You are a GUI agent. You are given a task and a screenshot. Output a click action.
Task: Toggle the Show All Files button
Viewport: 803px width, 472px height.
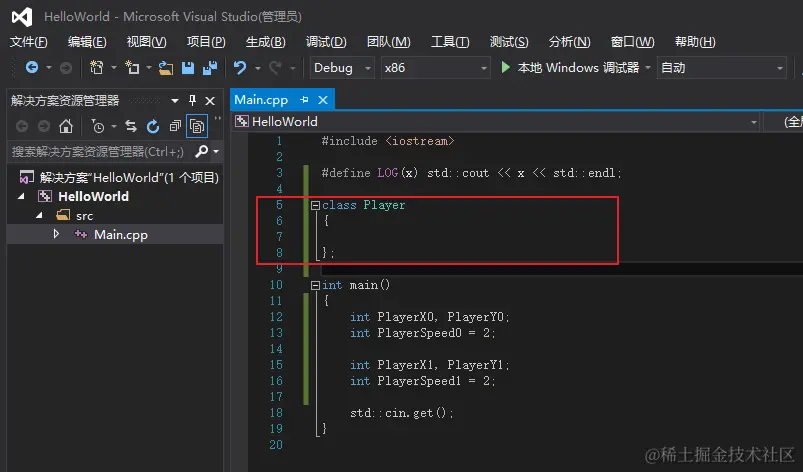point(197,126)
